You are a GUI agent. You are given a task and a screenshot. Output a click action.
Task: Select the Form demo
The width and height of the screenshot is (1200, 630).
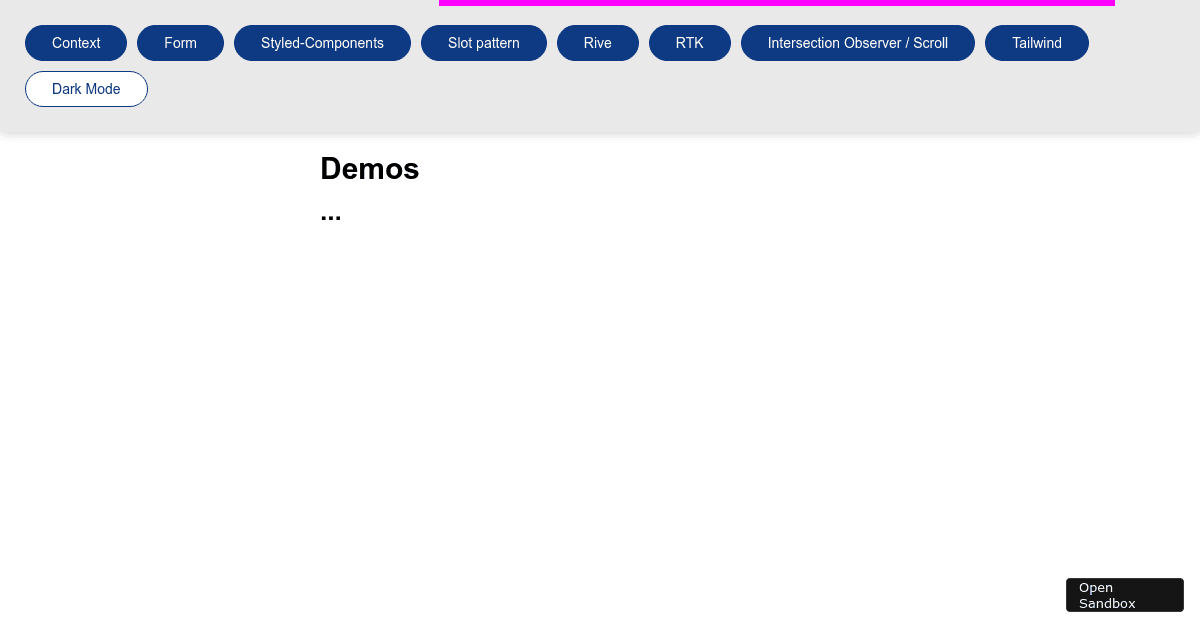click(x=180, y=43)
